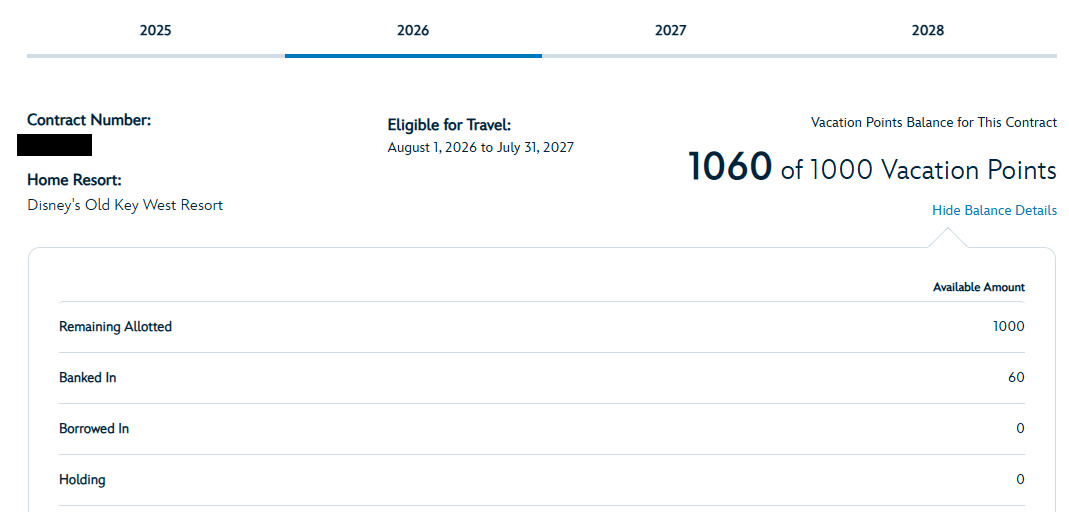Screen dimensions: 1069x512
Task: Go to the 2028 tab
Action: (927, 30)
